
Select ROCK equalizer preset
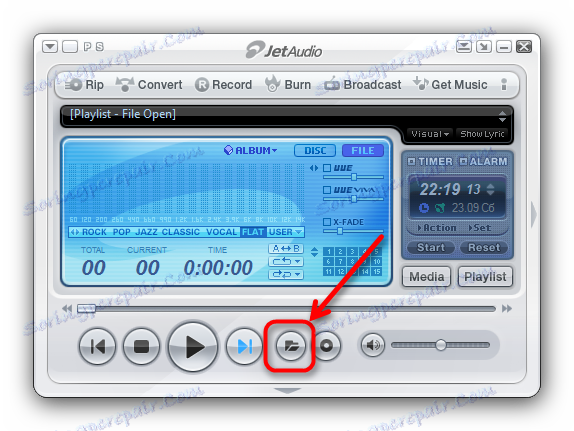[94, 232]
